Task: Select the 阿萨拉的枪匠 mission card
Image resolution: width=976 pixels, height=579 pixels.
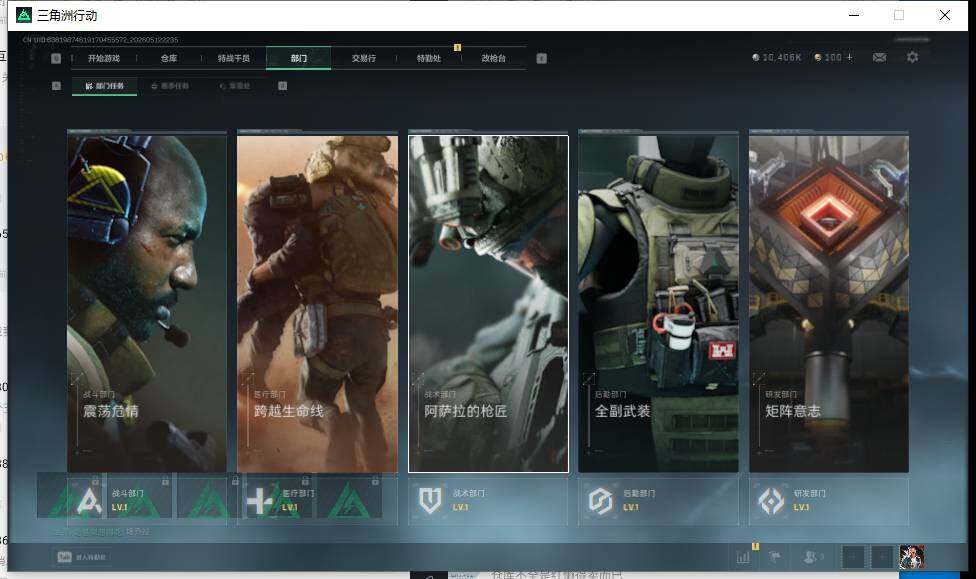Action: (488, 304)
